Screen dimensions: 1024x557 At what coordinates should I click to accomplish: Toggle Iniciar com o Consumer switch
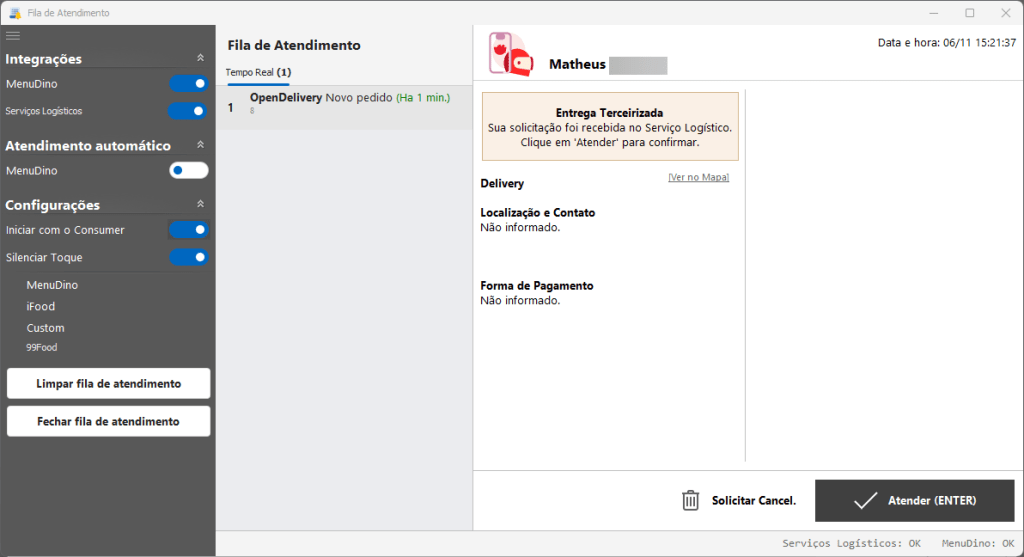188,230
